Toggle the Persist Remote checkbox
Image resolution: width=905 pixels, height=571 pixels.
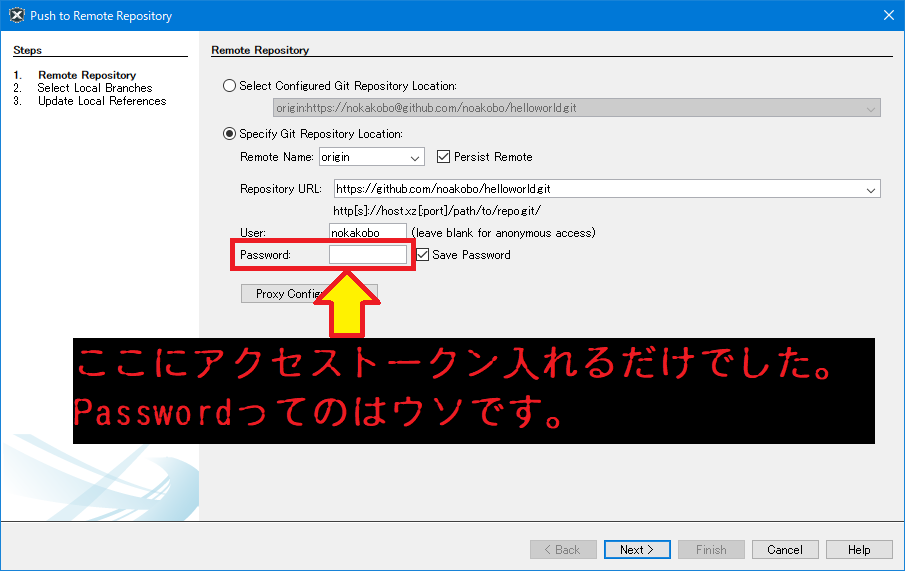(x=443, y=156)
